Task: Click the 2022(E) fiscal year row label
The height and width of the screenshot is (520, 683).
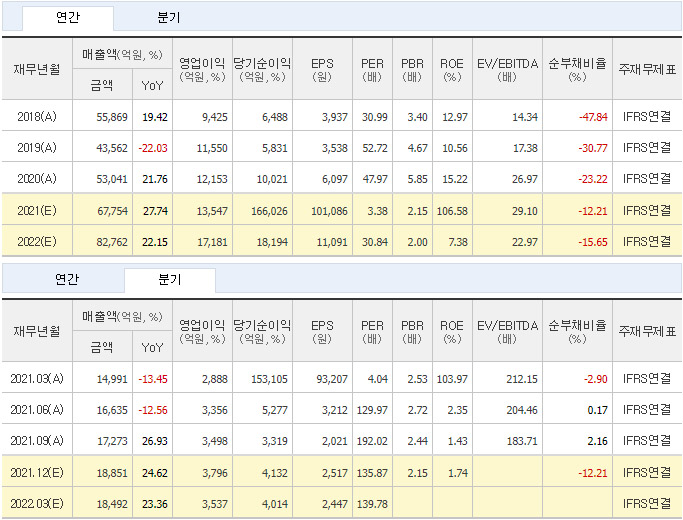Action: coord(37,242)
